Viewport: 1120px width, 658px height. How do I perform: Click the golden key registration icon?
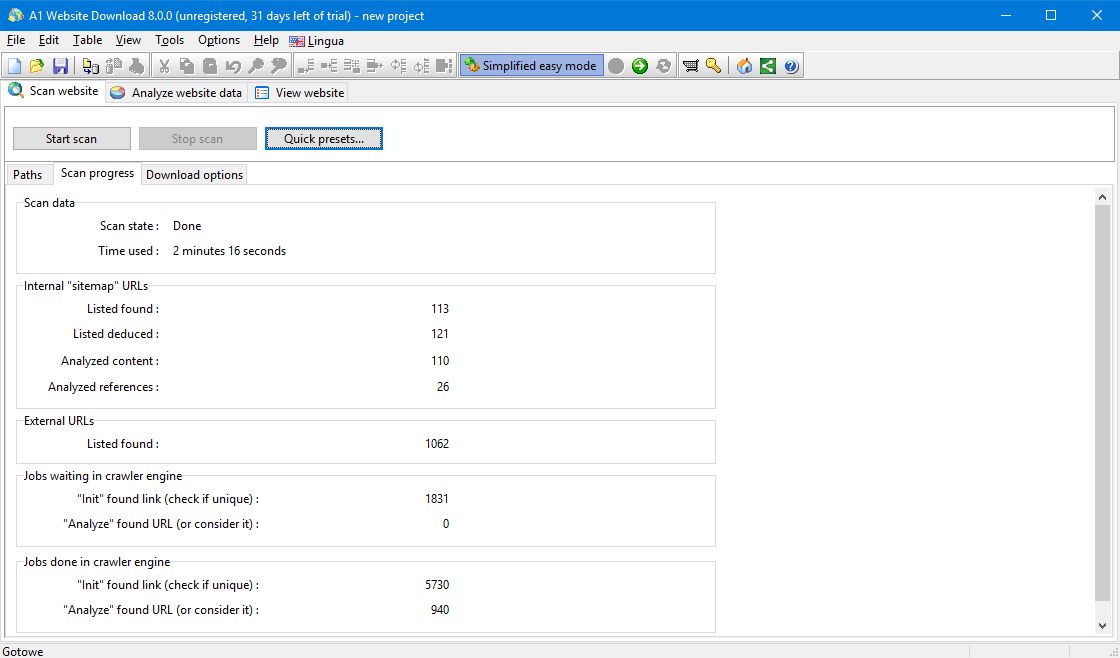(714, 66)
